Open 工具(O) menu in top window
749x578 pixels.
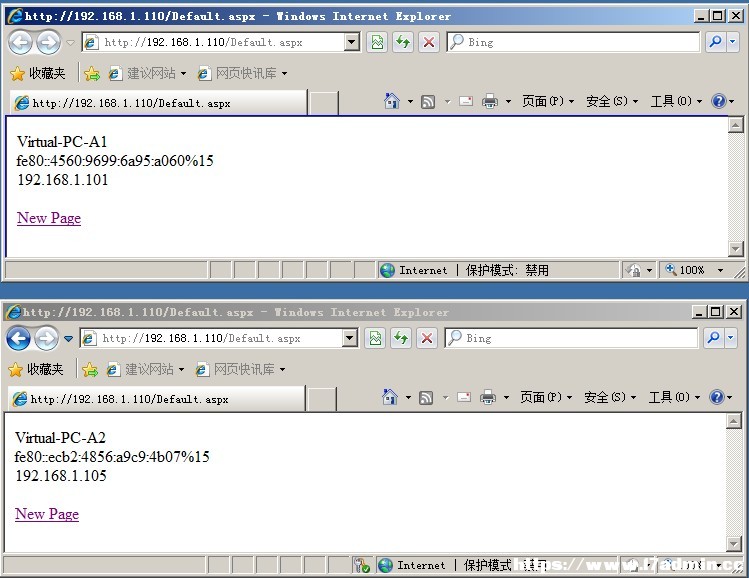[676, 101]
